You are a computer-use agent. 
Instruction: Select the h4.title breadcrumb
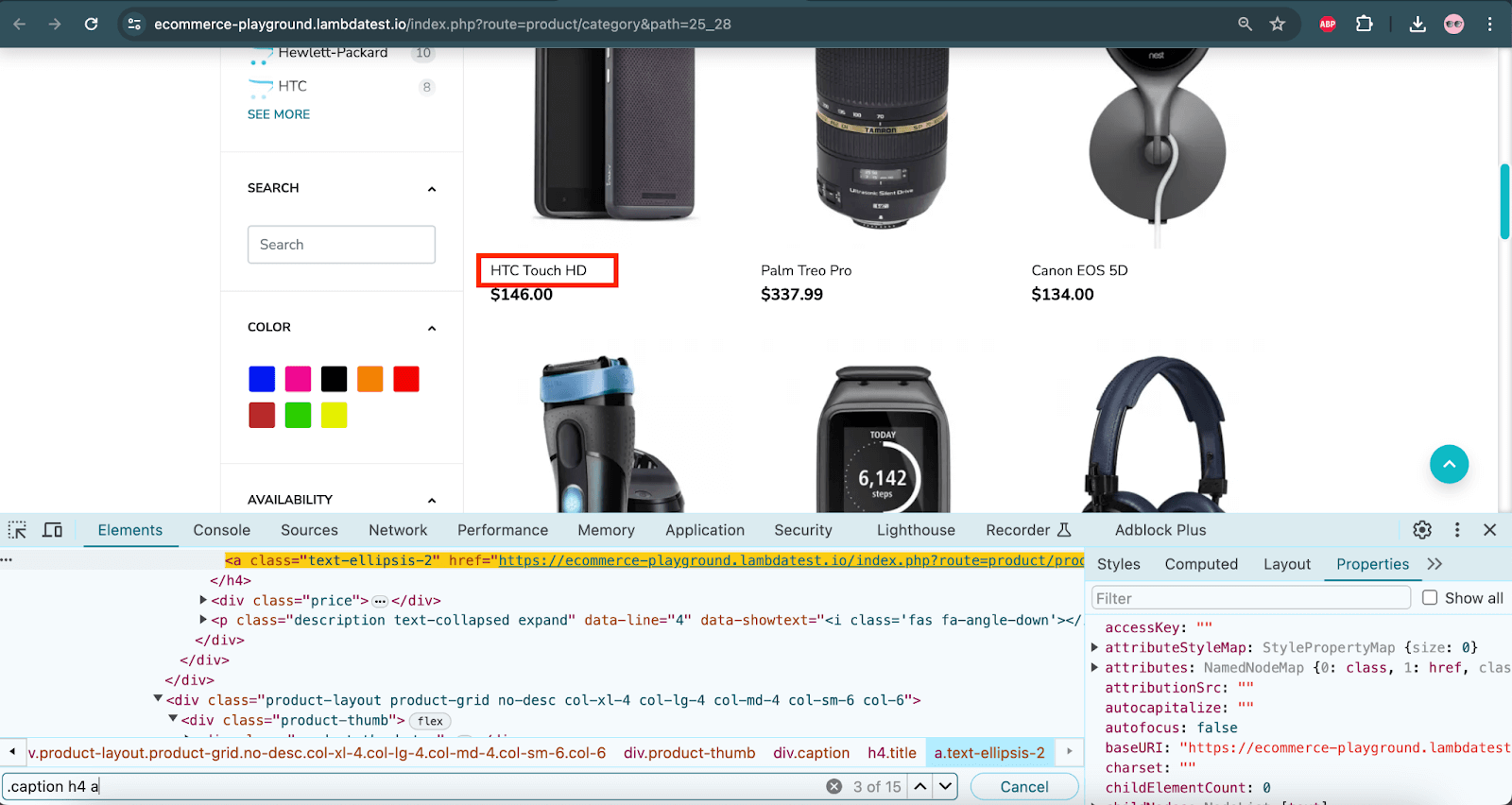pos(892,753)
